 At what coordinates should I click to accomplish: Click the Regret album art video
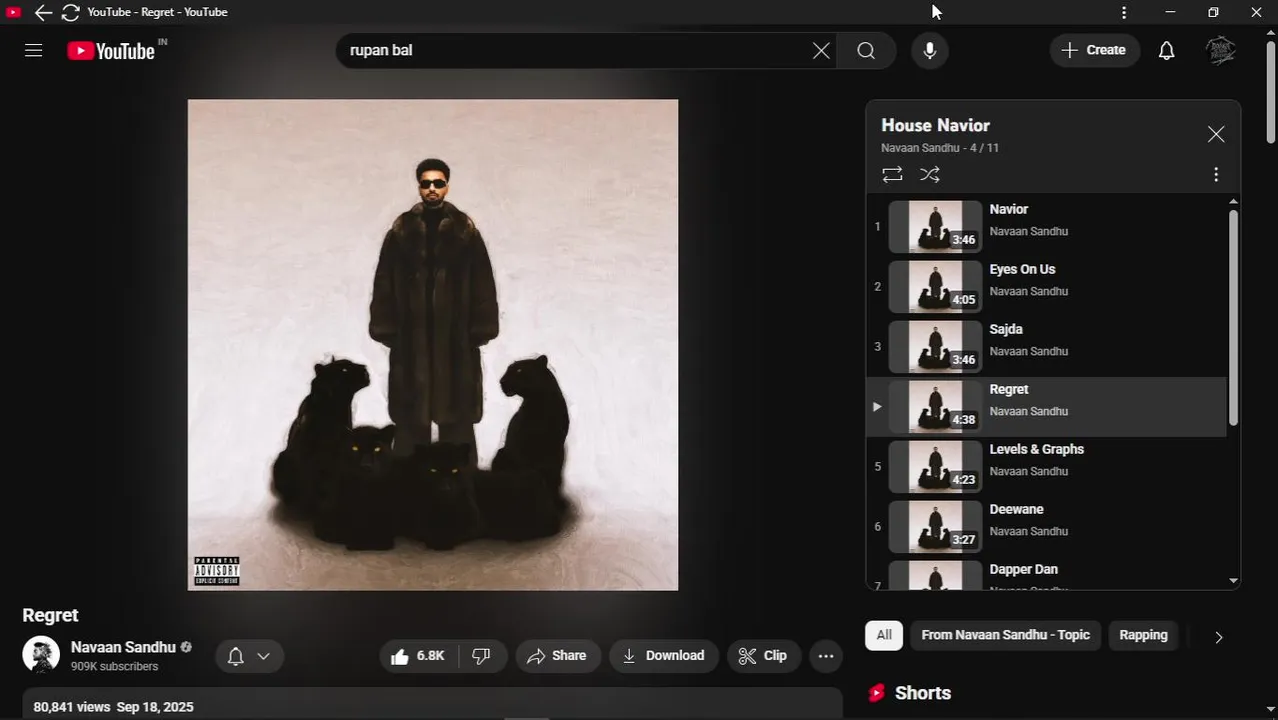pyautogui.click(x=433, y=345)
